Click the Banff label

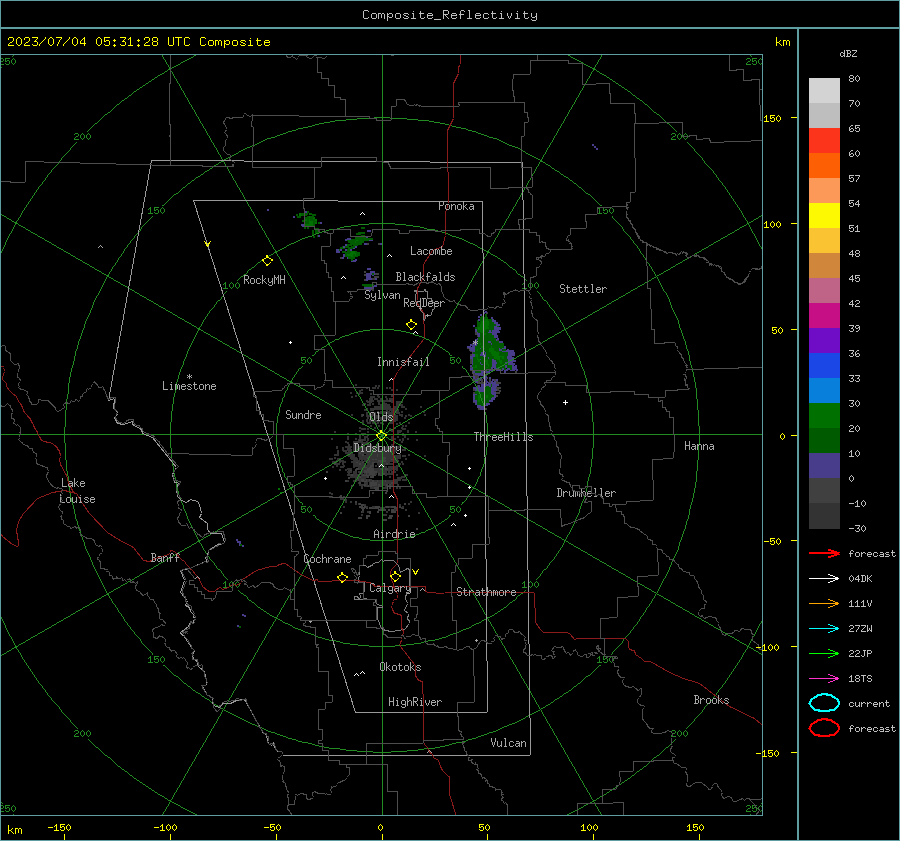165,557
